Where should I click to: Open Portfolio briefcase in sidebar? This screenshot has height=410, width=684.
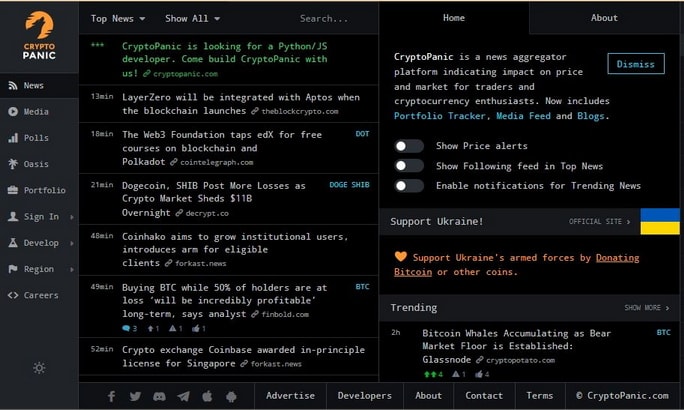tap(13, 190)
